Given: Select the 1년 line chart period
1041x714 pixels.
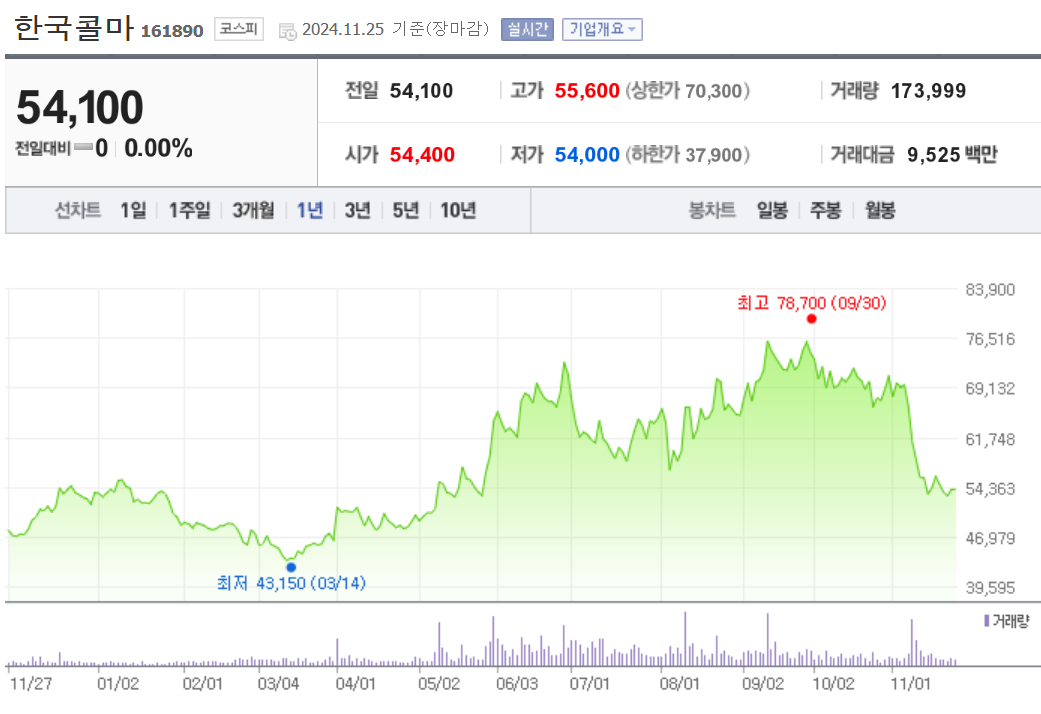Looking at the screenshot, I should [x=309, y=211].
